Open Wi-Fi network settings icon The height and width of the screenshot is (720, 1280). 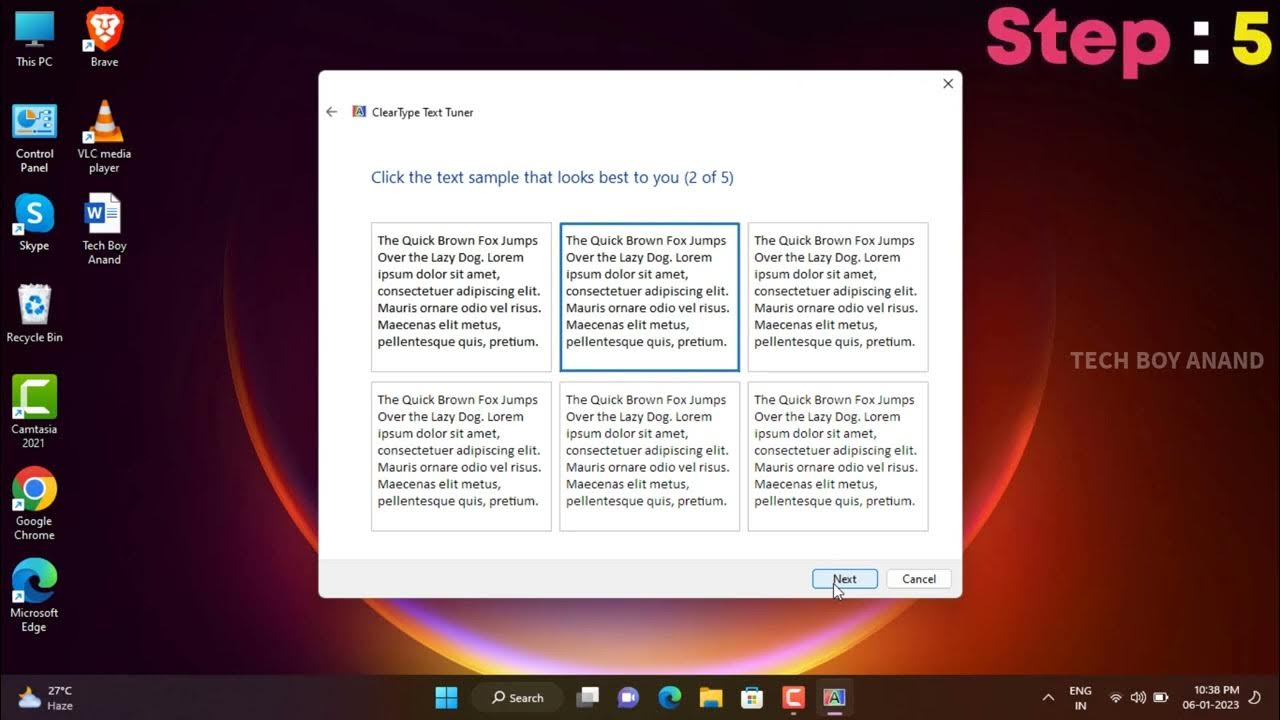[1116, 697]
